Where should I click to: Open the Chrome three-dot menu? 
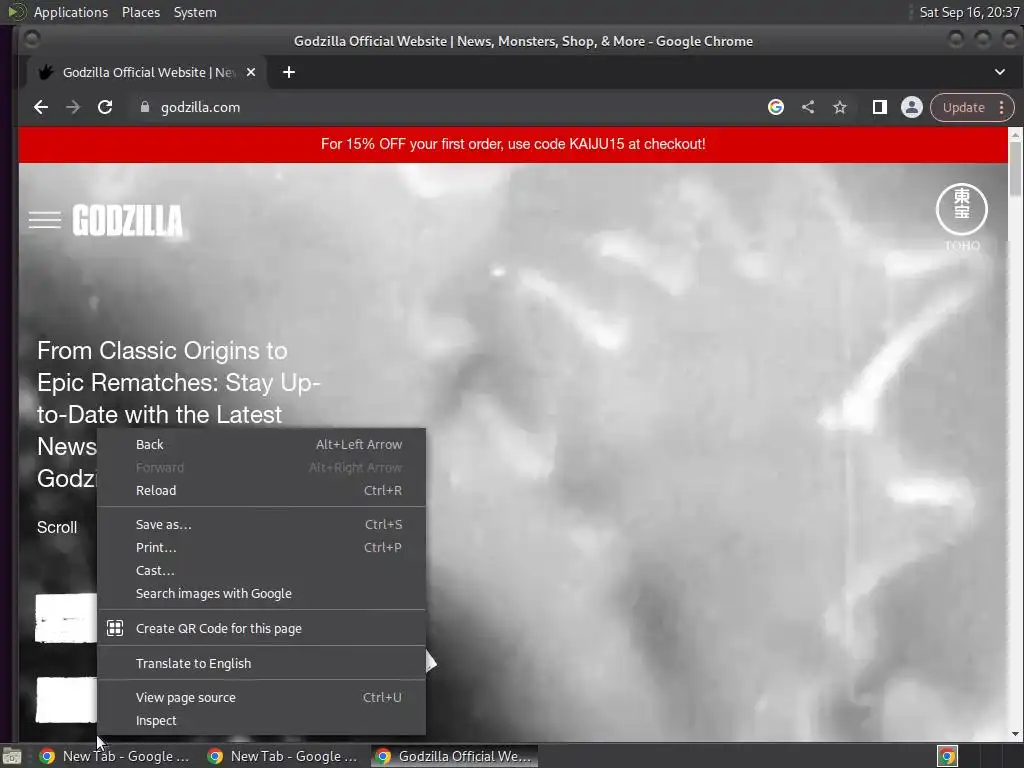pos(1002,107)
